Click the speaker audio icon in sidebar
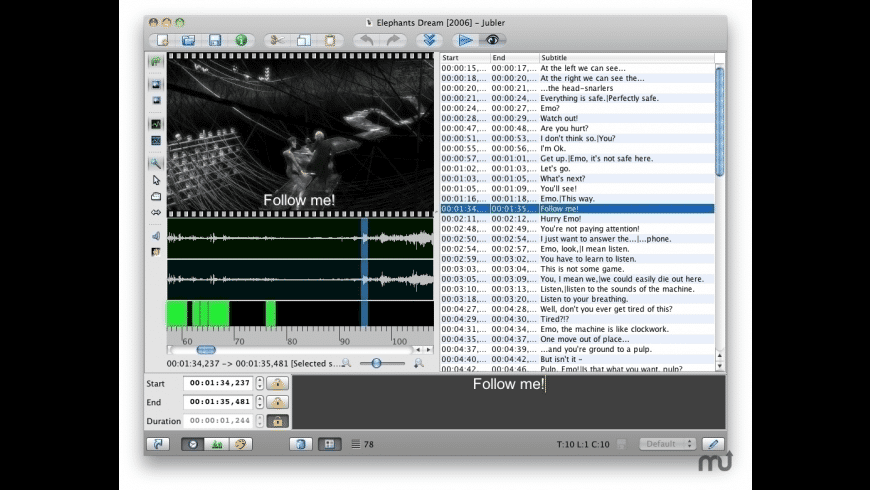Screen dimensions: 870x490 pos(156,236)
